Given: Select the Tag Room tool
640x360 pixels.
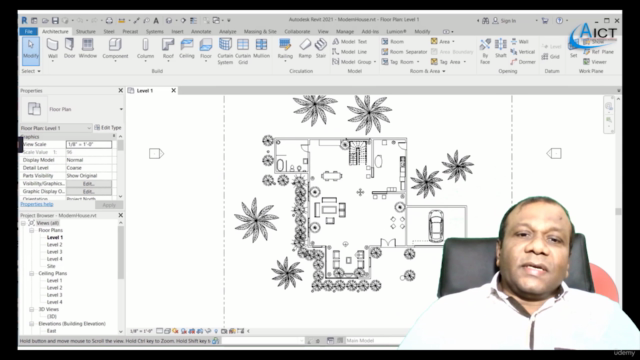Looking at the screenshot, I should (400, 62).
